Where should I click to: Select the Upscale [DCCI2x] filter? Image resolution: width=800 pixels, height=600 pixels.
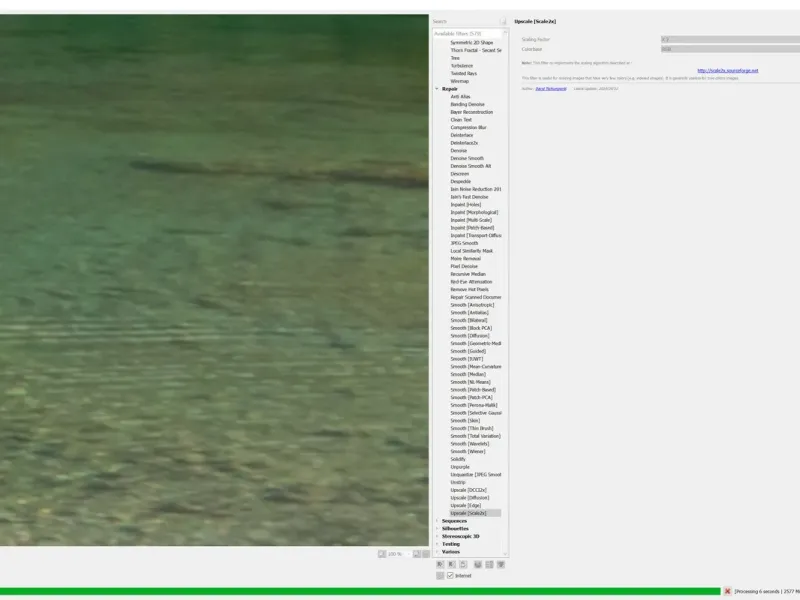click(468, 490)
